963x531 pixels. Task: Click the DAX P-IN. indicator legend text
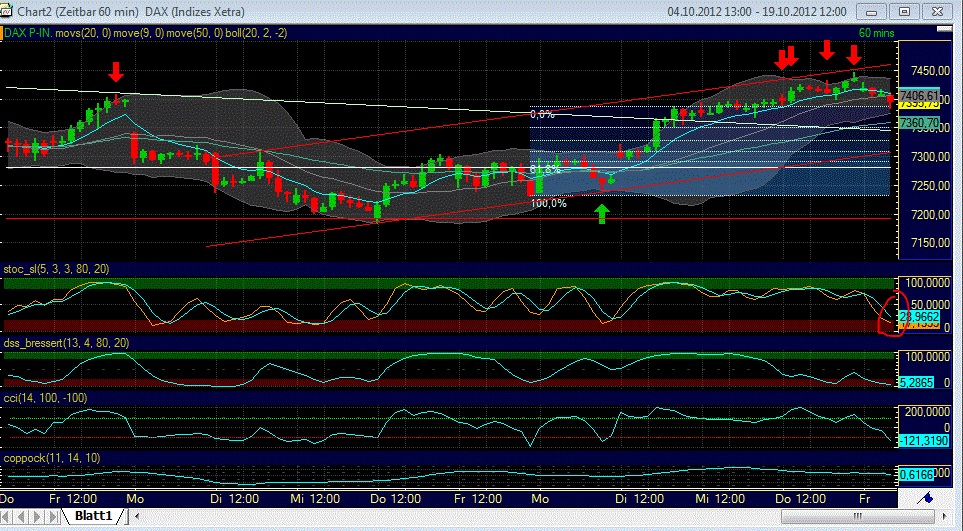(28, 33)
